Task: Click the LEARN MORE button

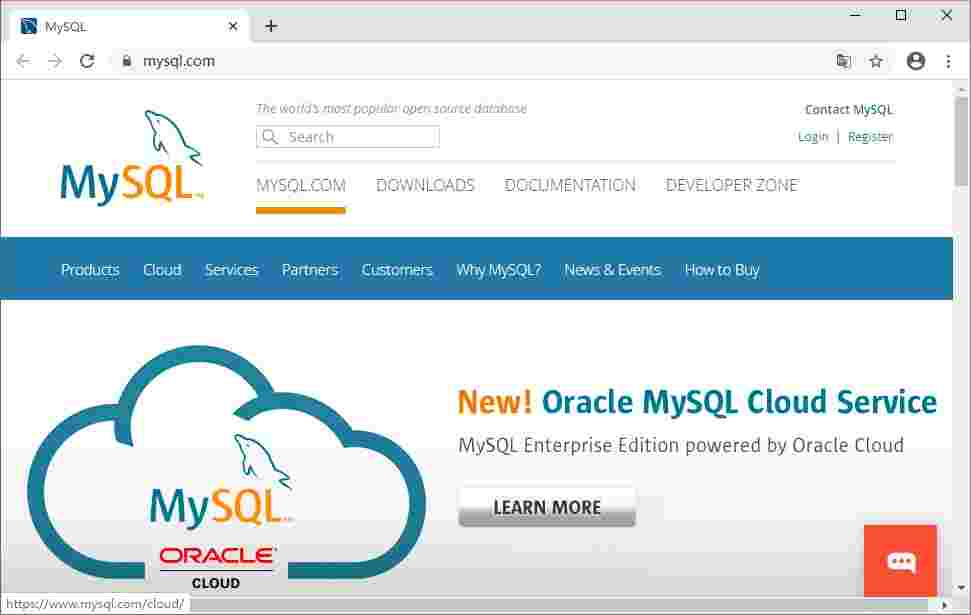Action: pyautogui.click(x=546, y=506)
